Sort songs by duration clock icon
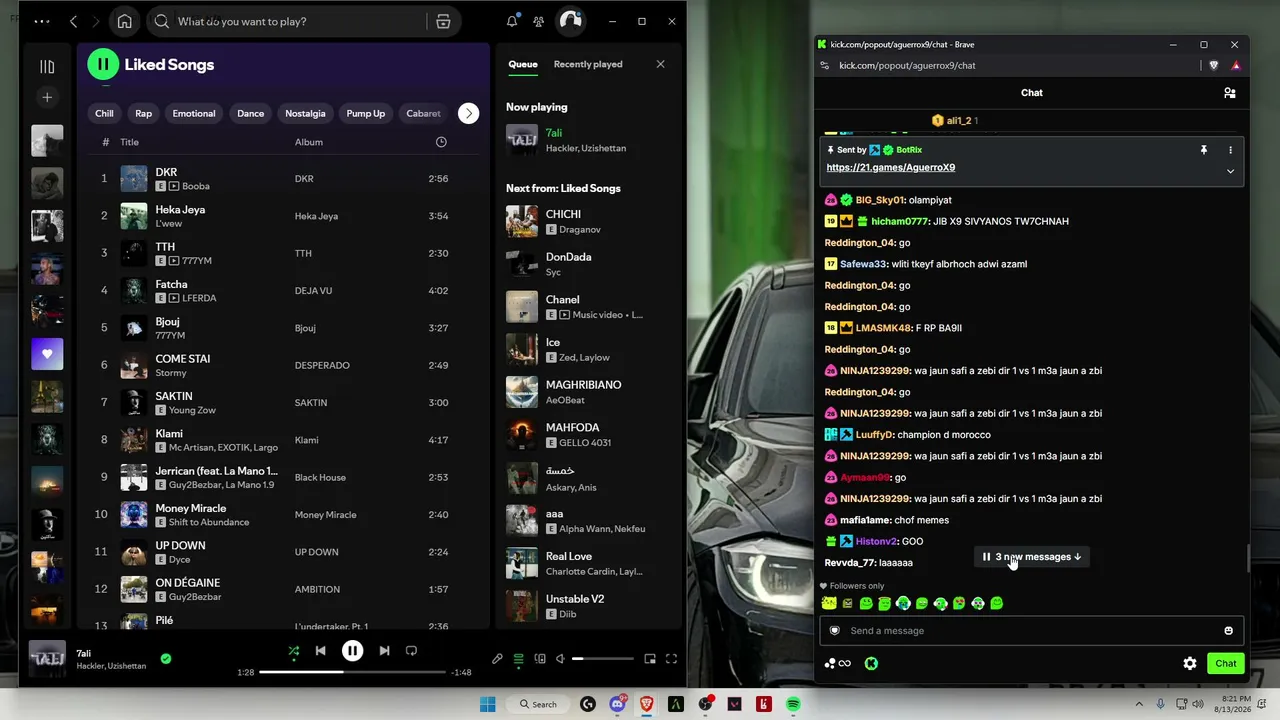 pos(441,142)
